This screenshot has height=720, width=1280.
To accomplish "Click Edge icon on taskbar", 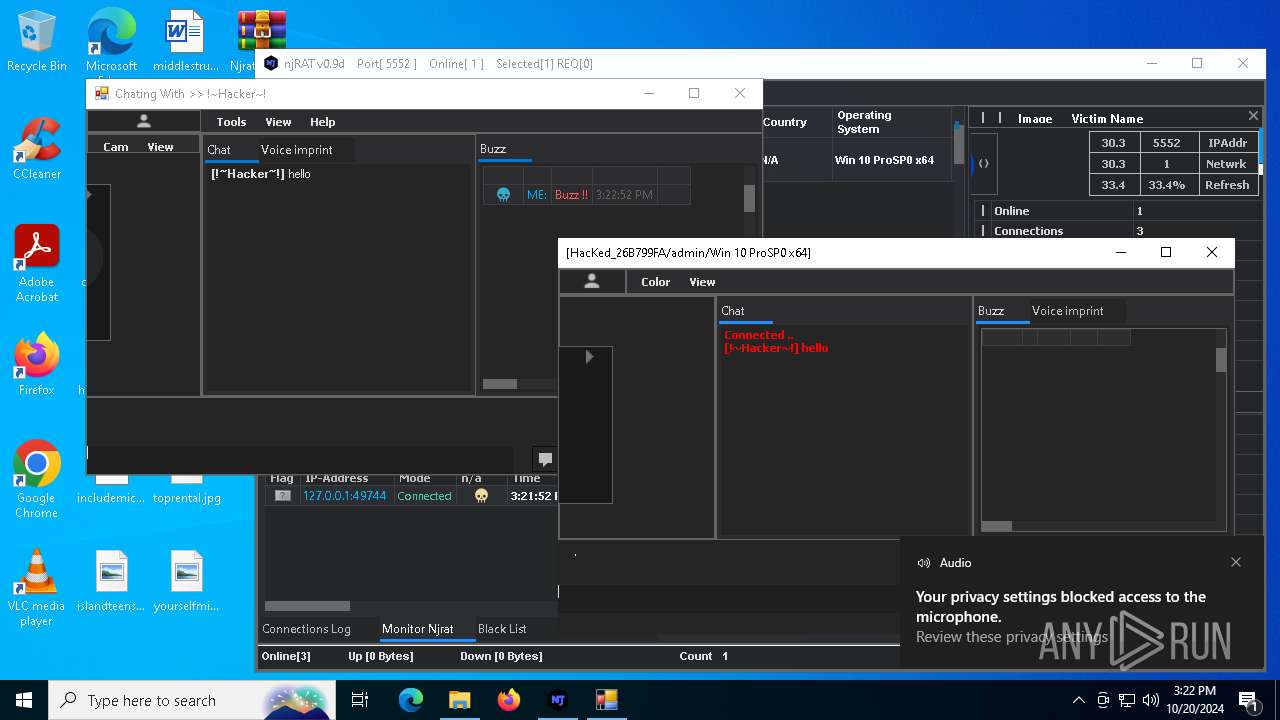I will [411, 700].
